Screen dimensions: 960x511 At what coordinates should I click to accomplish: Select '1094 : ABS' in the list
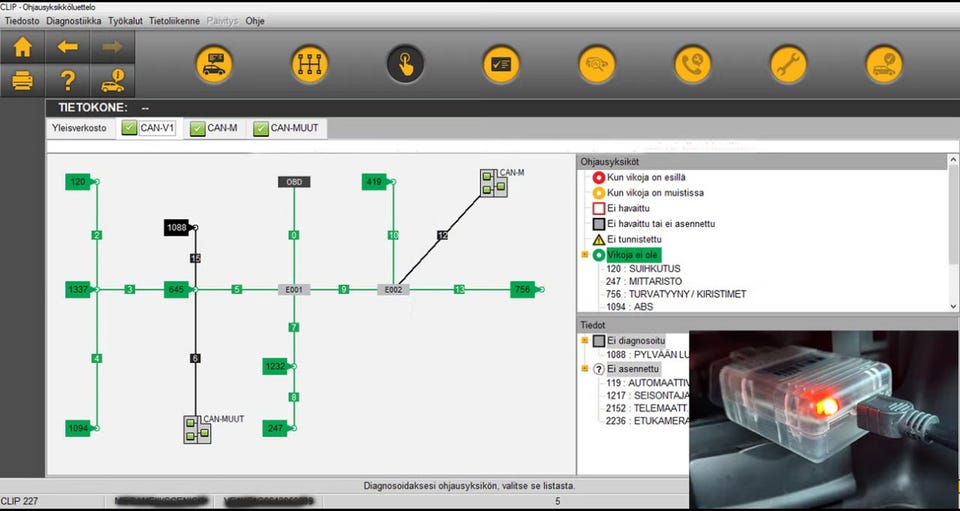630,307
